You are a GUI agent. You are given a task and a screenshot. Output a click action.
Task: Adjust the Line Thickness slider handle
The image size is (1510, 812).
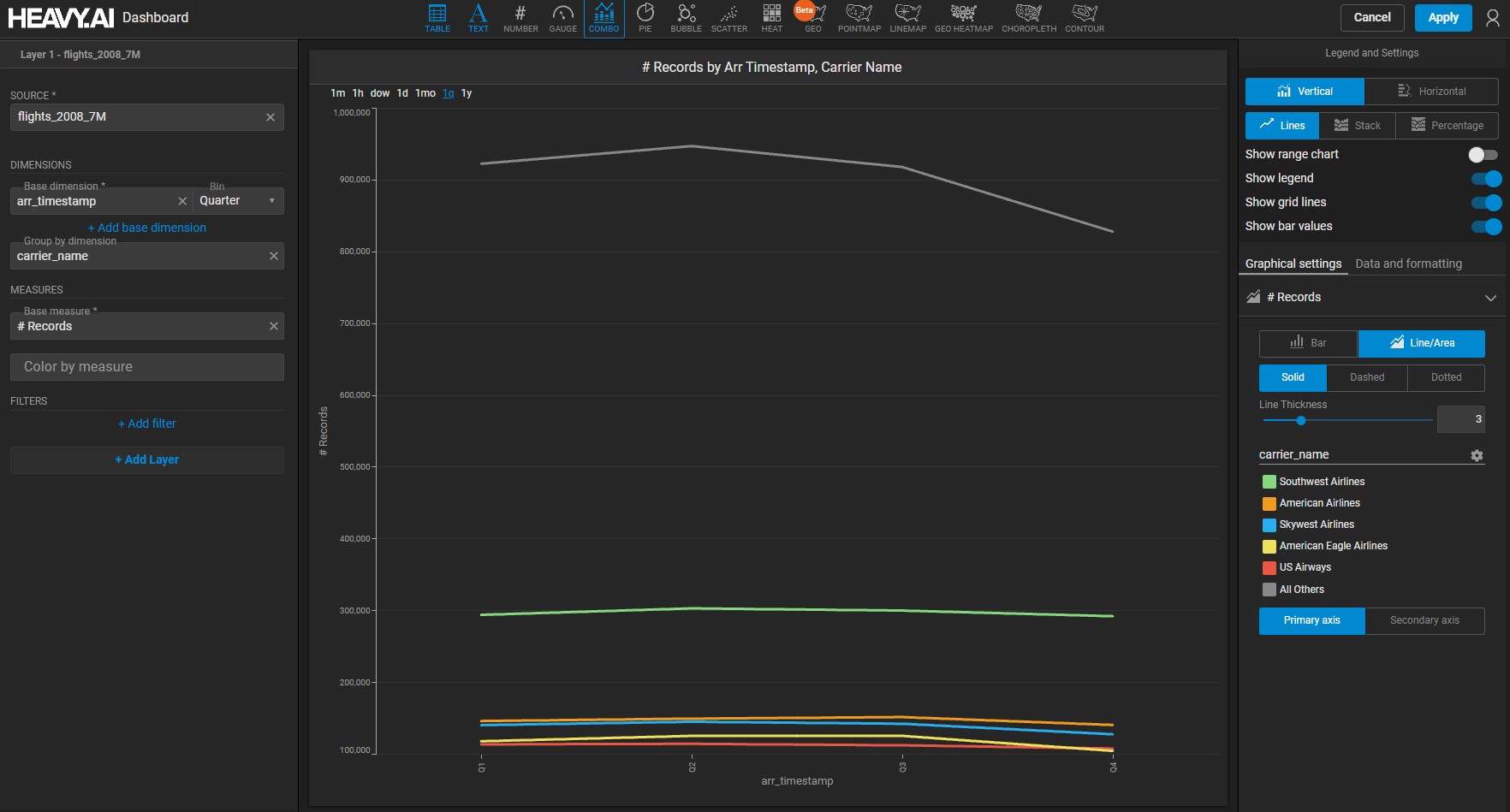pyautogui.click(x=1301, y=420)
